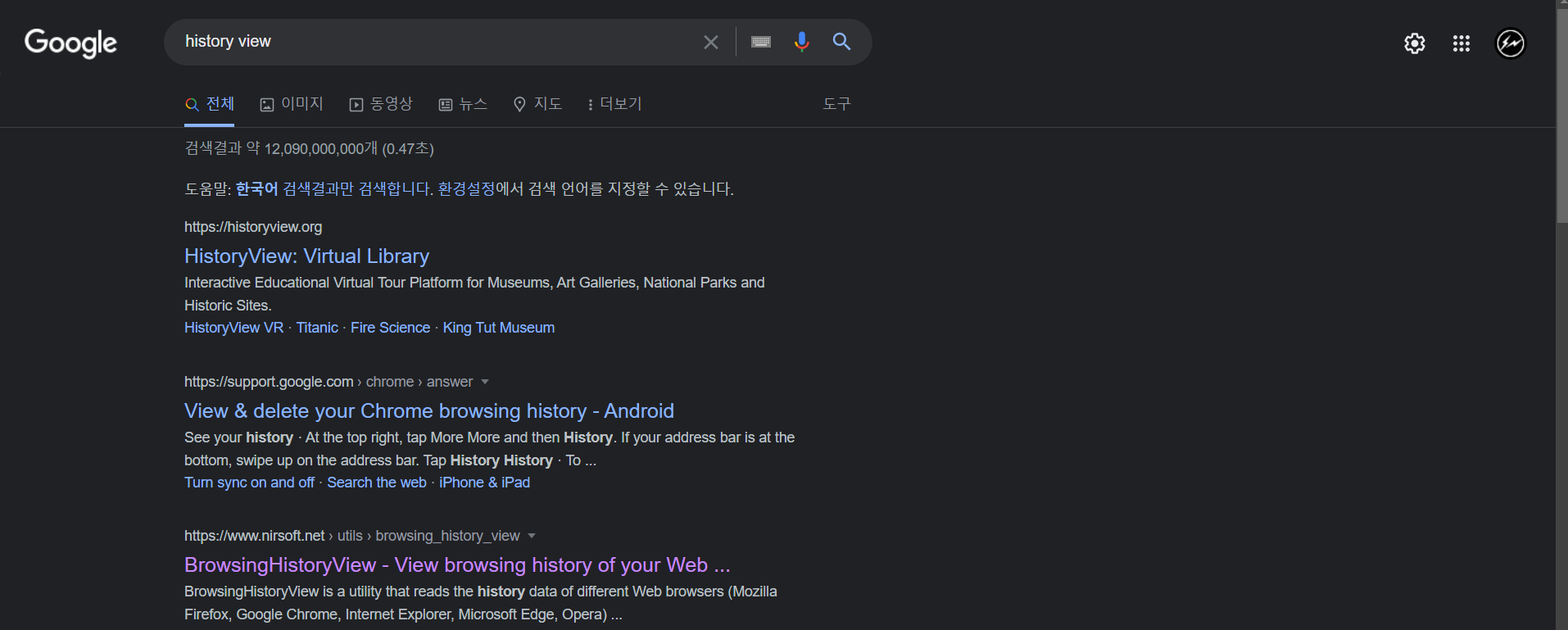
Task: Start voice search with microphone icon
Action: (802, 41)
